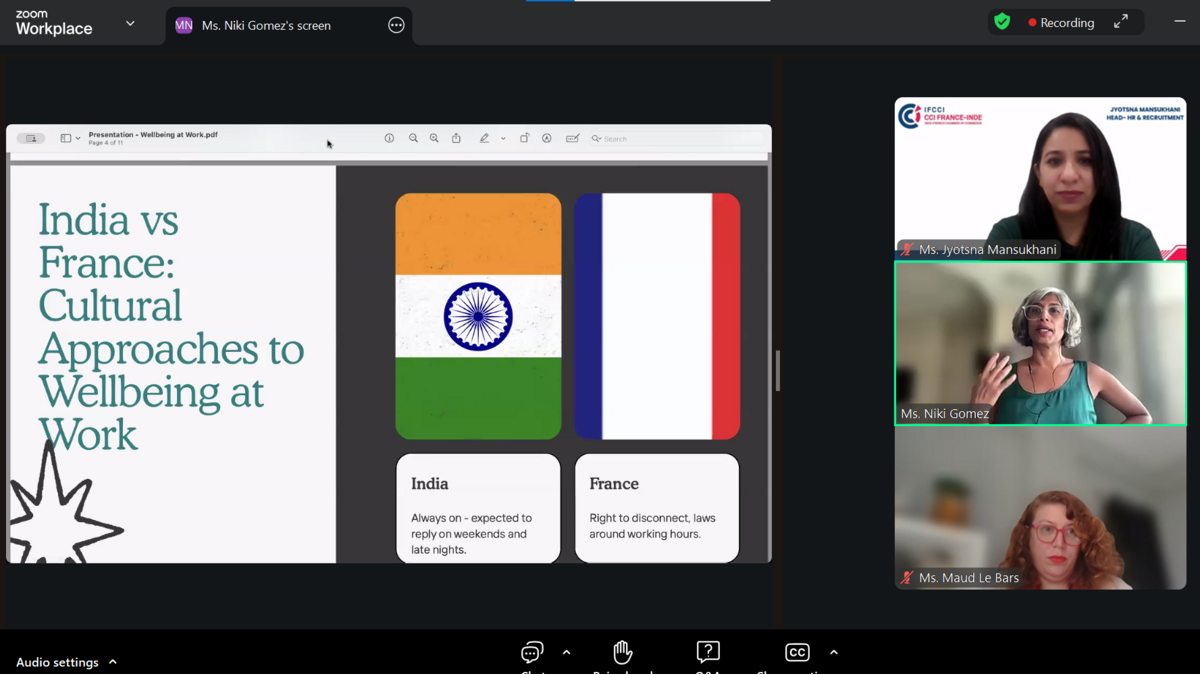Open more options for Niki Gomez's screen share

pos(396,25)
